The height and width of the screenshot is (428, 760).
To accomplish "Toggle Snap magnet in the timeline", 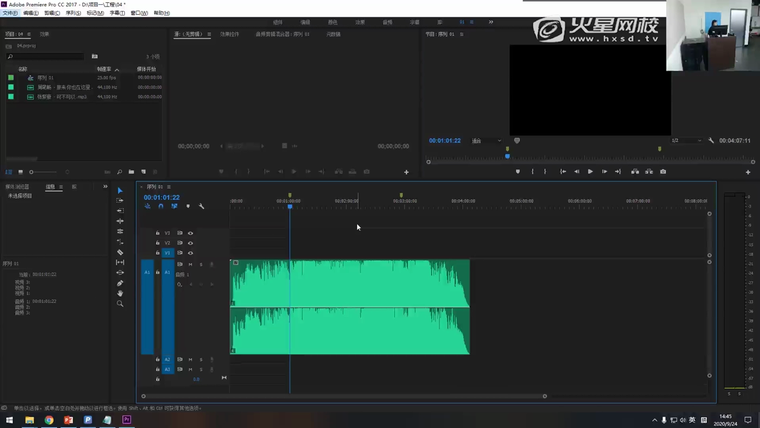I will (x=161, y=207).
